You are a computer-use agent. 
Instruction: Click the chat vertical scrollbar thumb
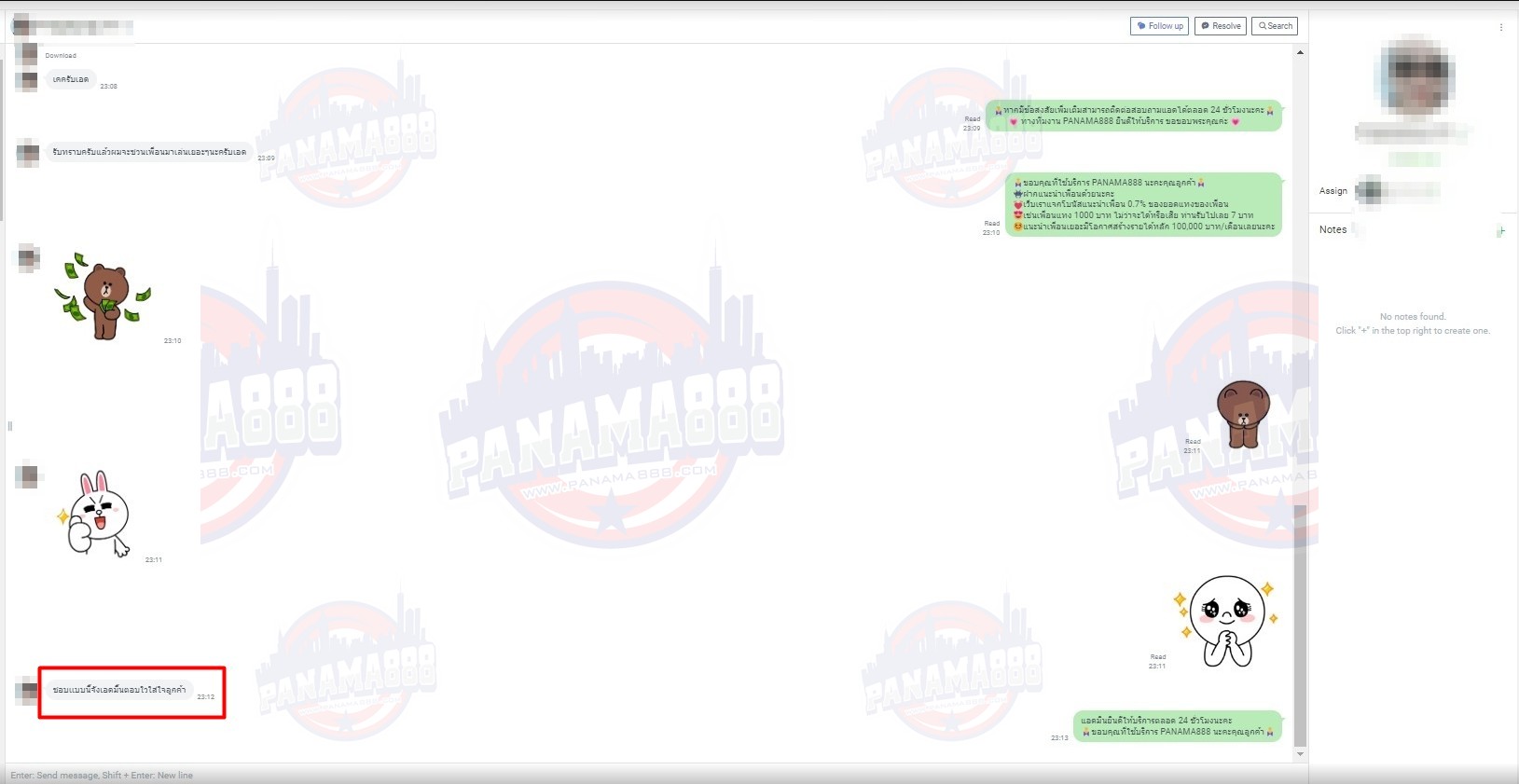[x=1300, y=625]
